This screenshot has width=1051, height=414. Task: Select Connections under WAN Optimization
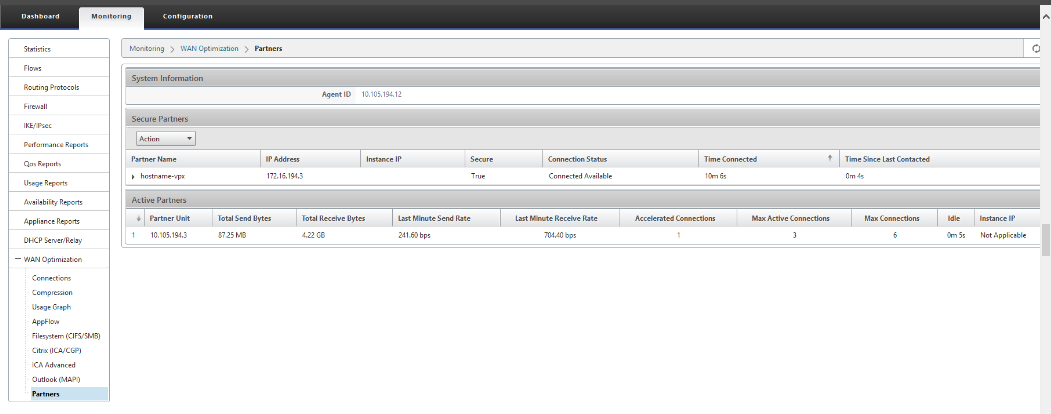[52, 278]
